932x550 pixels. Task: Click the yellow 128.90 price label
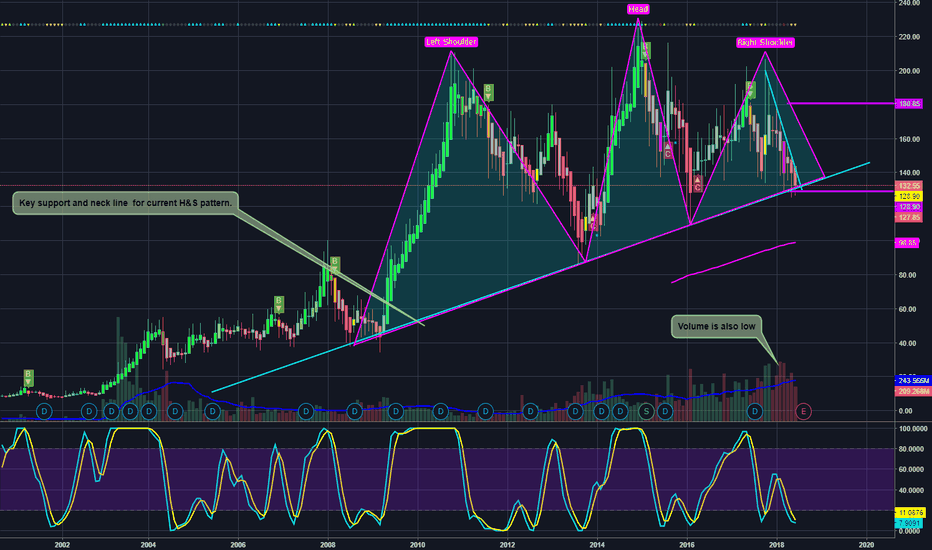[x=909, y=196]
